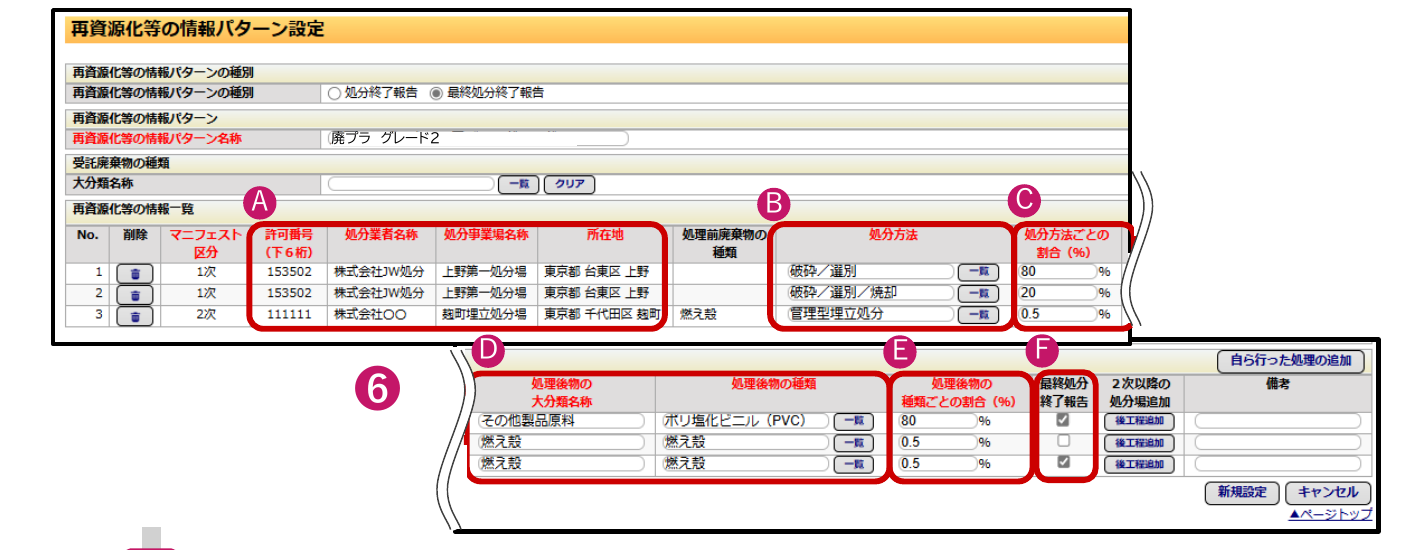Viewport: 1410px width, 550px height.
Task: Click 東京都 千代田区 麹町 address cell
Action: pyautogui.click(x=602, y=315)
